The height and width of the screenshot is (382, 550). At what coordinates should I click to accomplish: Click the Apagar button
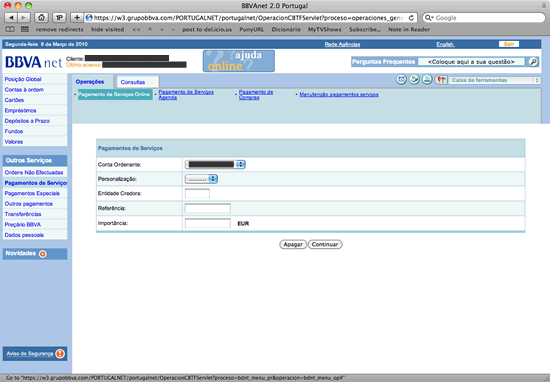[x=293, y=244]
